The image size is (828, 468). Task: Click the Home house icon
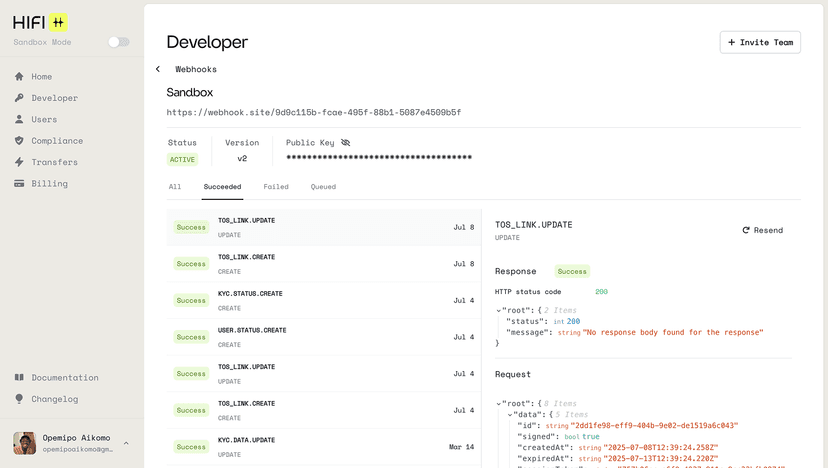coord(19,77)
